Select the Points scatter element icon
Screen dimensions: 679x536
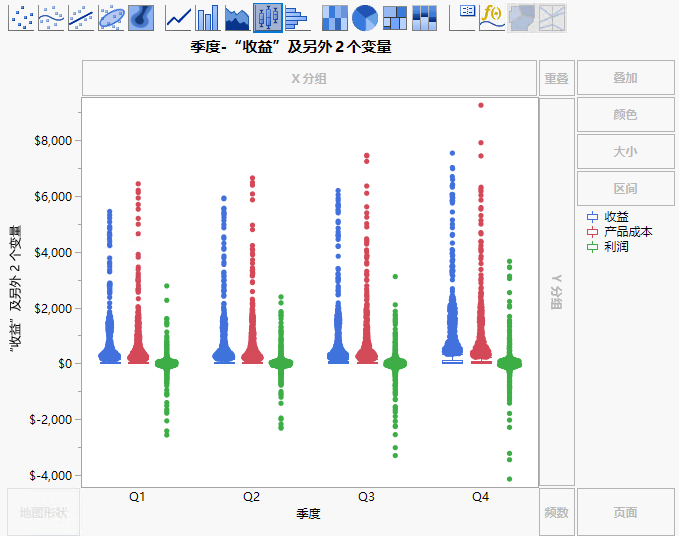(x=21, y=16)
